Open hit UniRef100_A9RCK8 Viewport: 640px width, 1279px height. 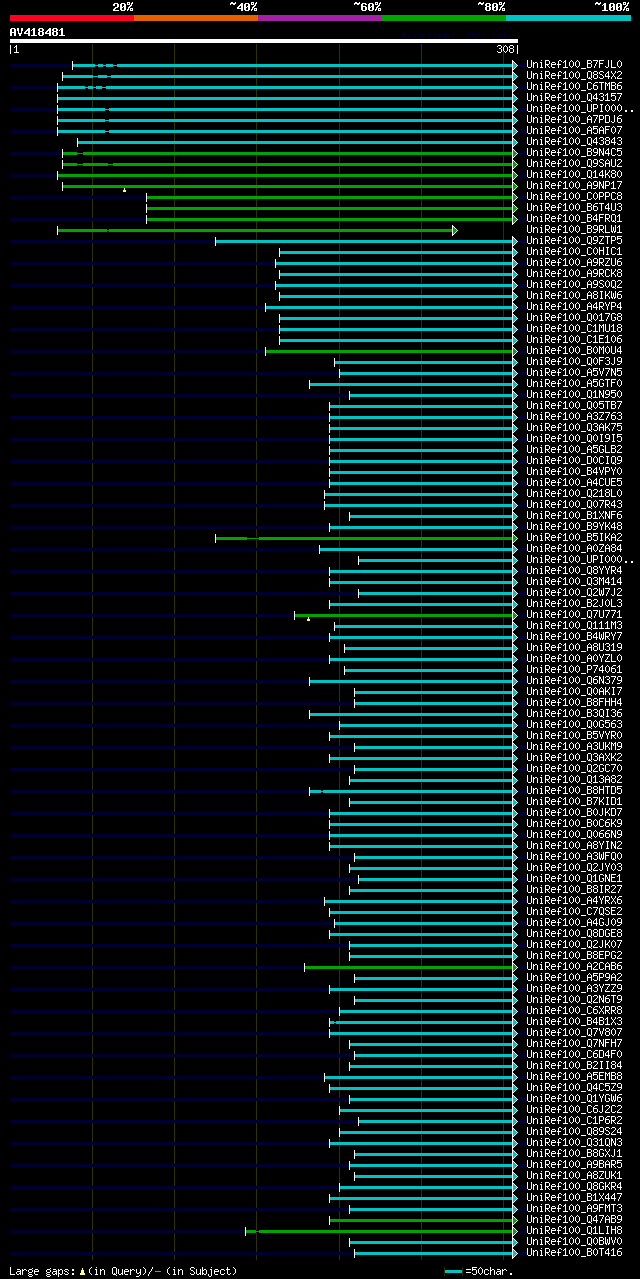(574, 274)
